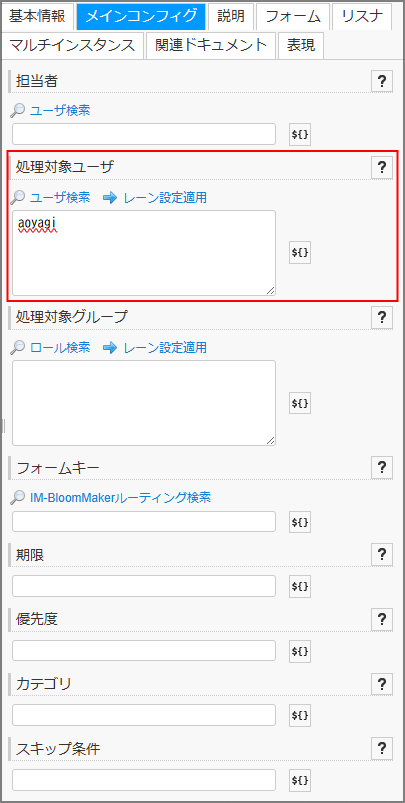Select the メインコンフィグ tab
The height and width of the screenshot is (803, 405).
click(141, 16)
